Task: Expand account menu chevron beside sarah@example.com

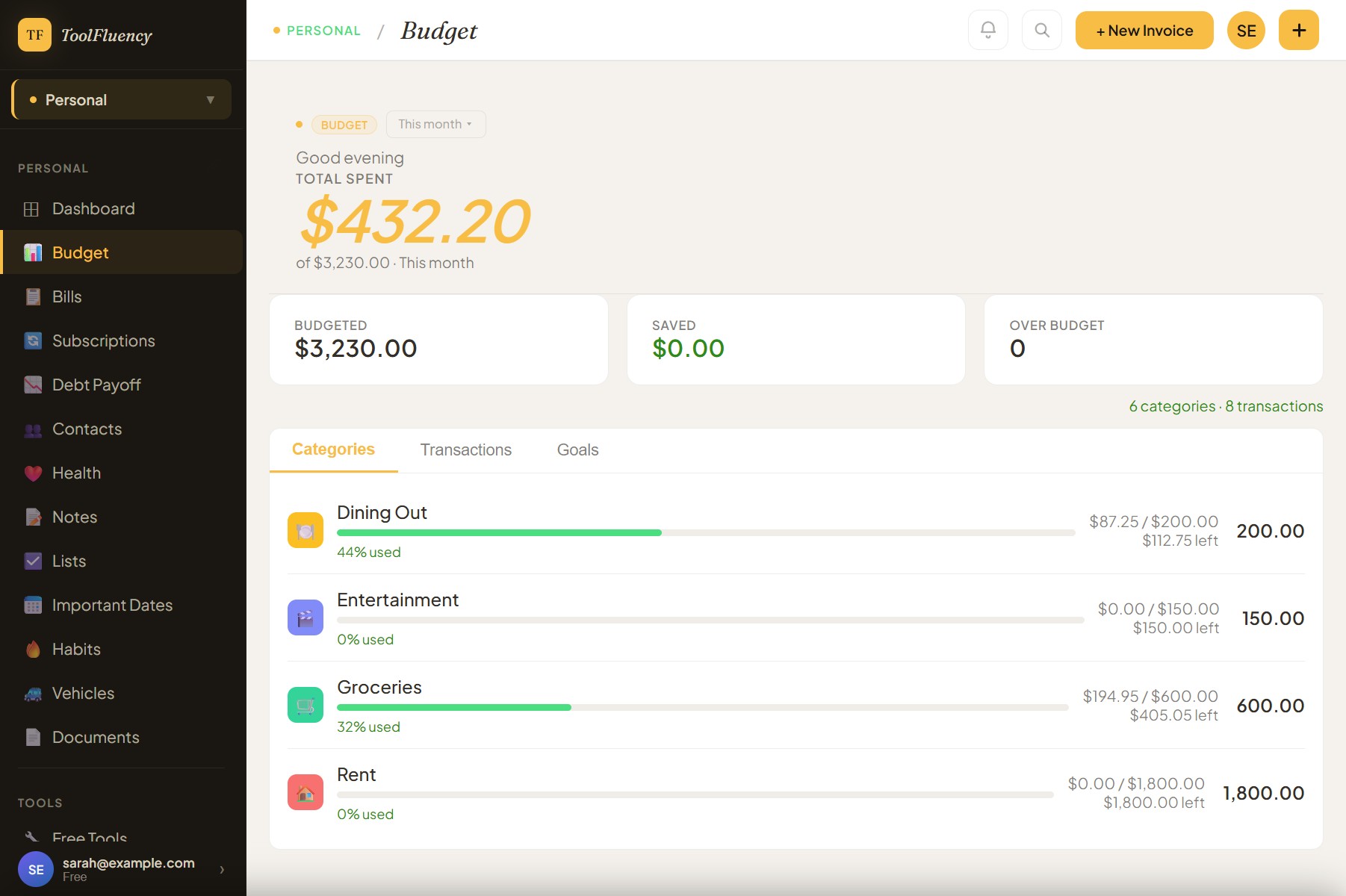Action: point(222,869)
